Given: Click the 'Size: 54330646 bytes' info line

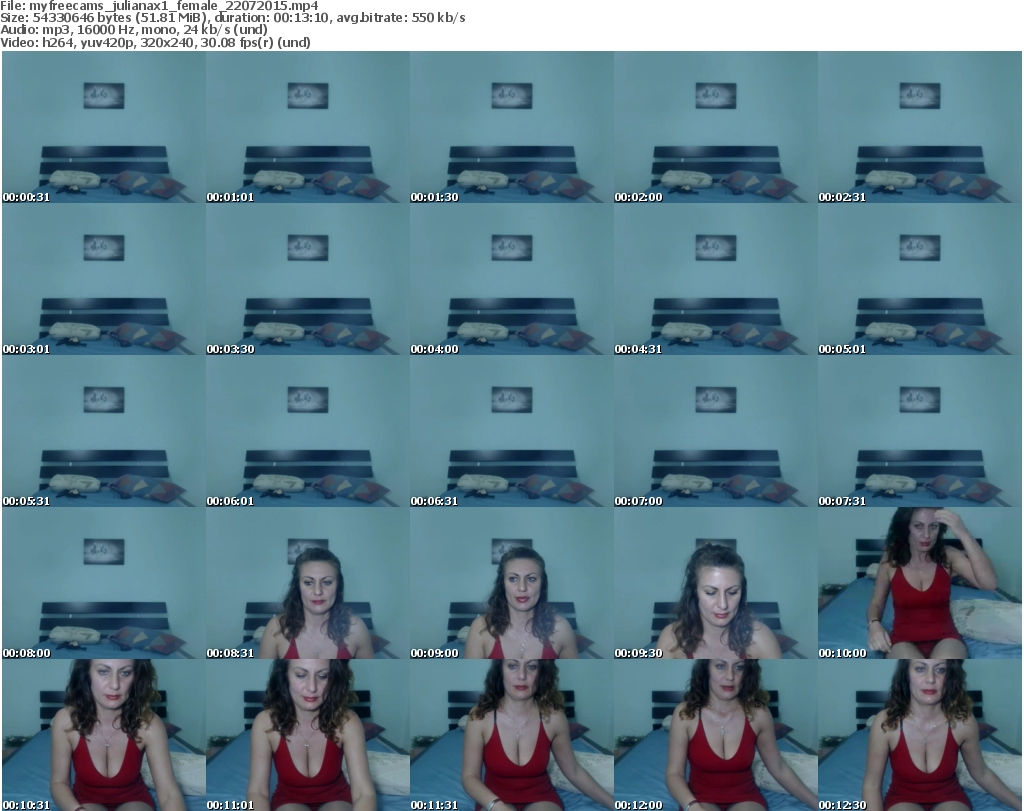Looking at the screenshot, I should click(x=232, y=18).
